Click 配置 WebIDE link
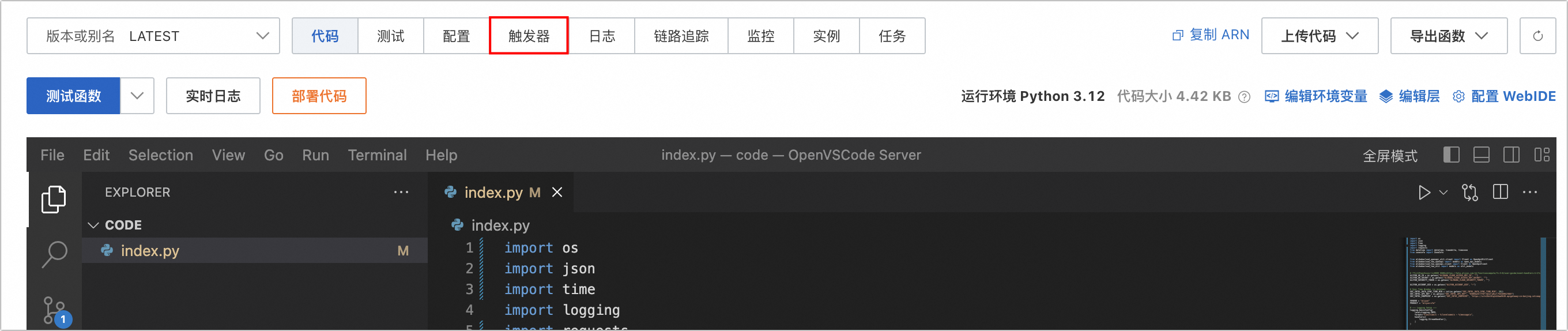1568x331 pixels. pyautogui.click(x=1513, y=96)
